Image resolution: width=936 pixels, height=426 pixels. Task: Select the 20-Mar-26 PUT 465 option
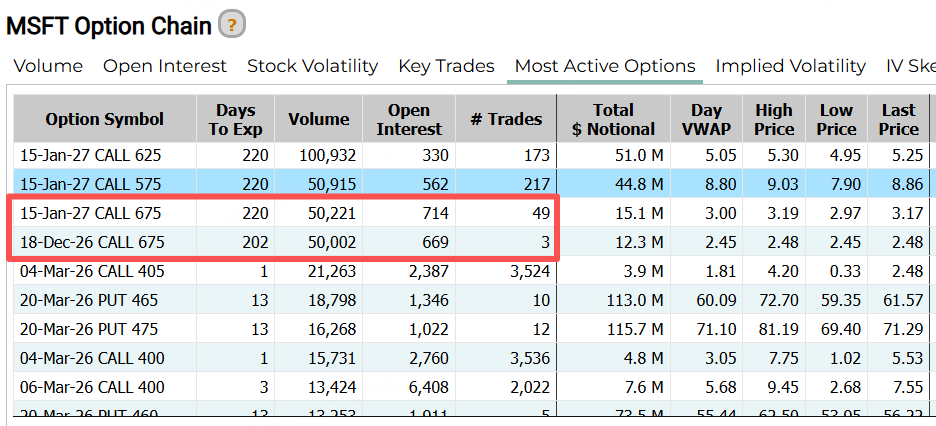click(88, 300)
